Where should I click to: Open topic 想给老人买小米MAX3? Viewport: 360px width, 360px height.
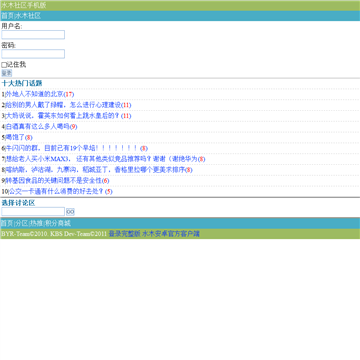click(105, 159)
